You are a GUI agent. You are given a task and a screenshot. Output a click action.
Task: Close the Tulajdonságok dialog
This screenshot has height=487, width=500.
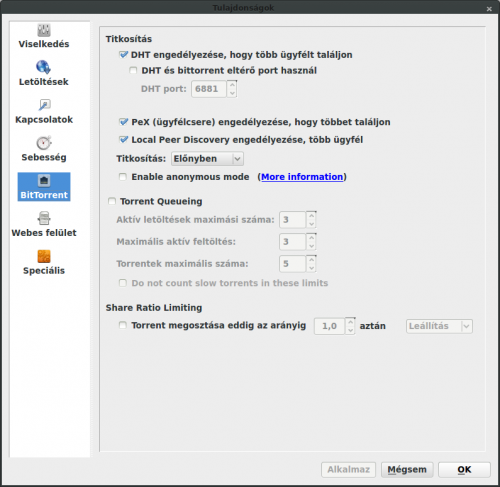click(x=489, y=9)
